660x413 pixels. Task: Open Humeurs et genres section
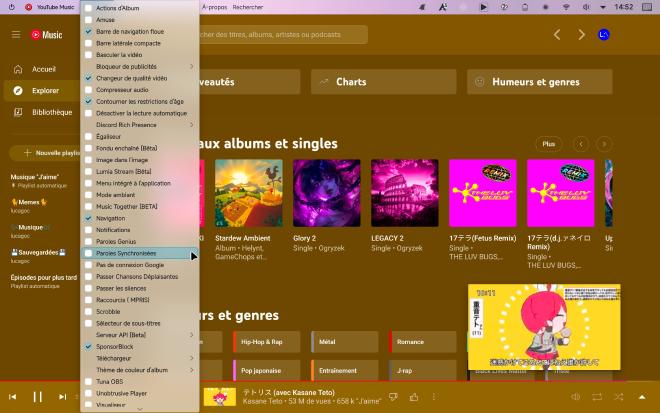(x=540, y=82)
